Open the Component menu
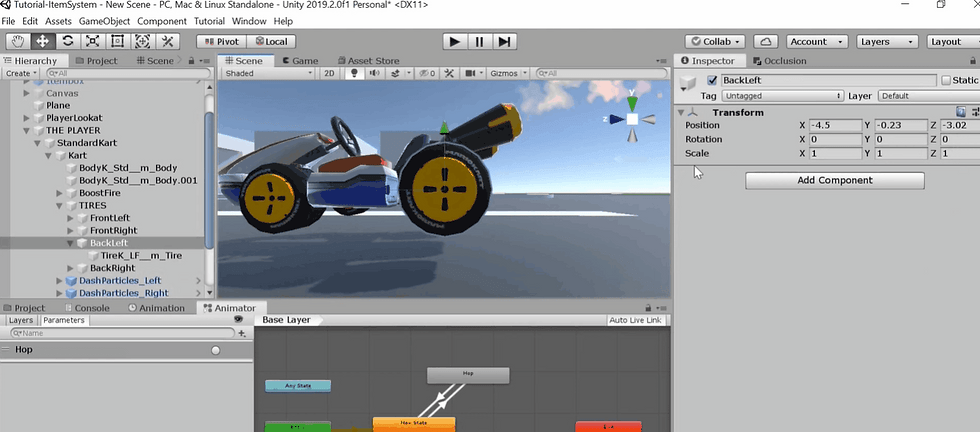This screenshot has height=432, width=980. click(x=162, y=21)
